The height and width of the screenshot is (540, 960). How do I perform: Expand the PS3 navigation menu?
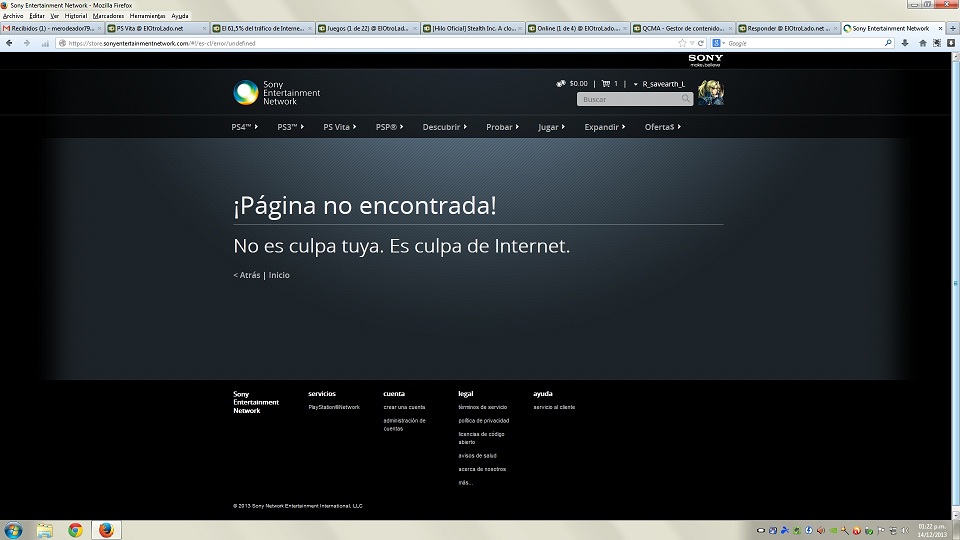290,127
